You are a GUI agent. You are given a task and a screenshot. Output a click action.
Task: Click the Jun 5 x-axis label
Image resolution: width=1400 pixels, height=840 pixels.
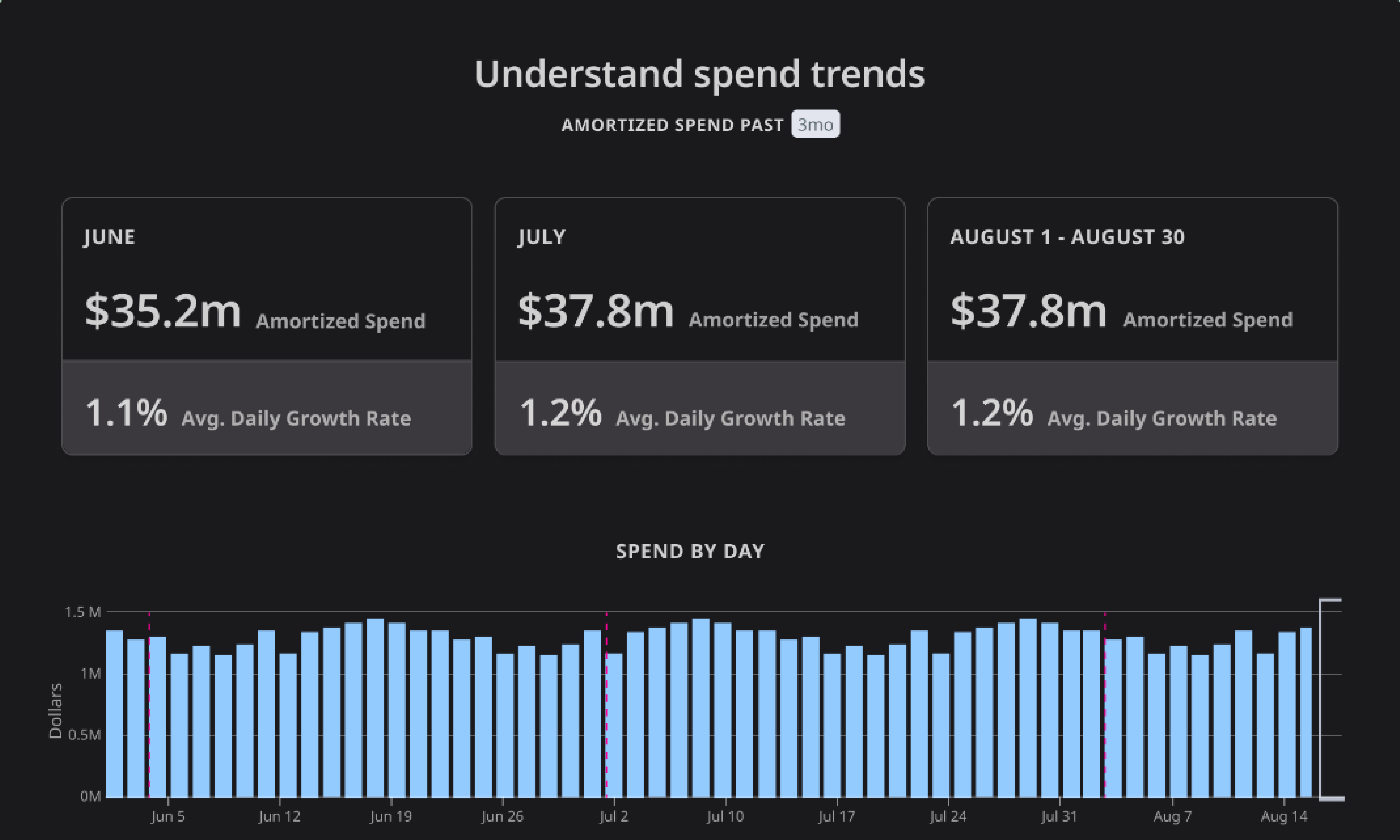pyautogui.click(x=167, y=816)
